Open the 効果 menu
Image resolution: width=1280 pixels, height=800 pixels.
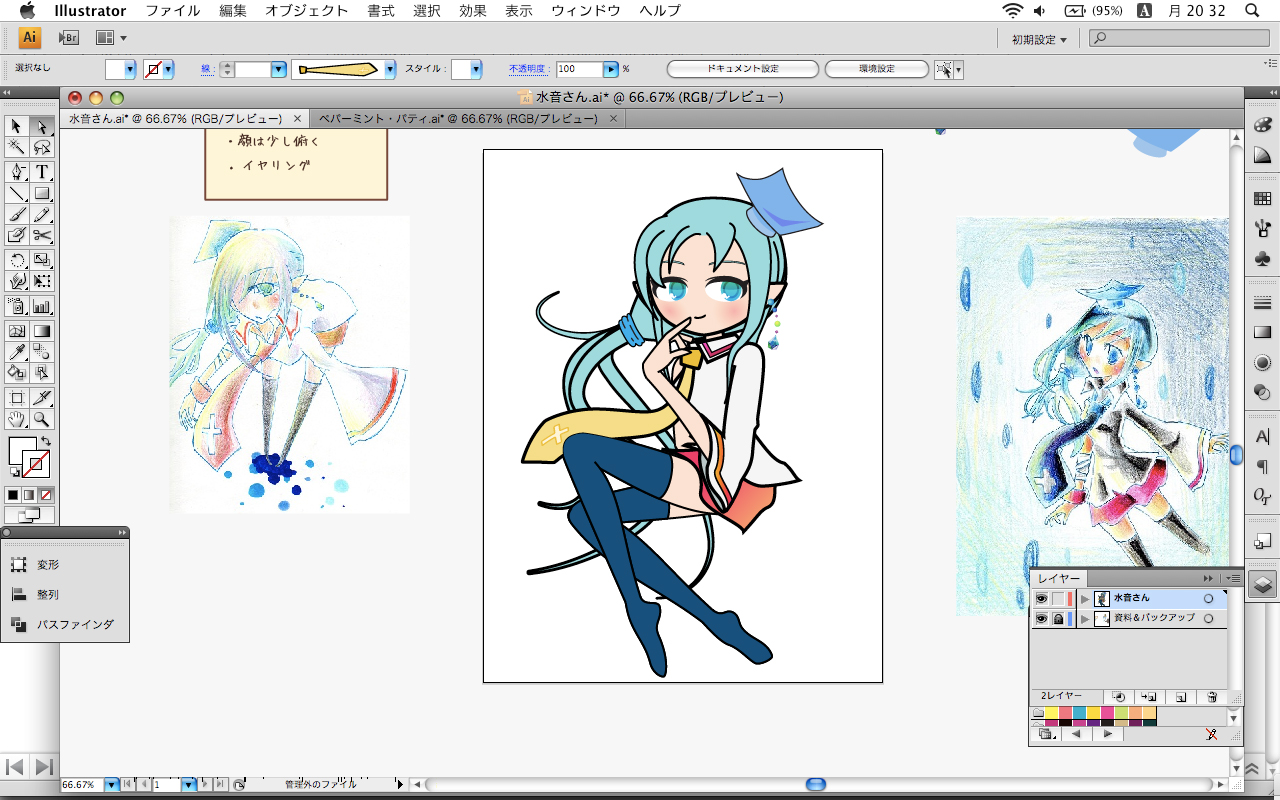pyautogui.click(x=473, y=11)
